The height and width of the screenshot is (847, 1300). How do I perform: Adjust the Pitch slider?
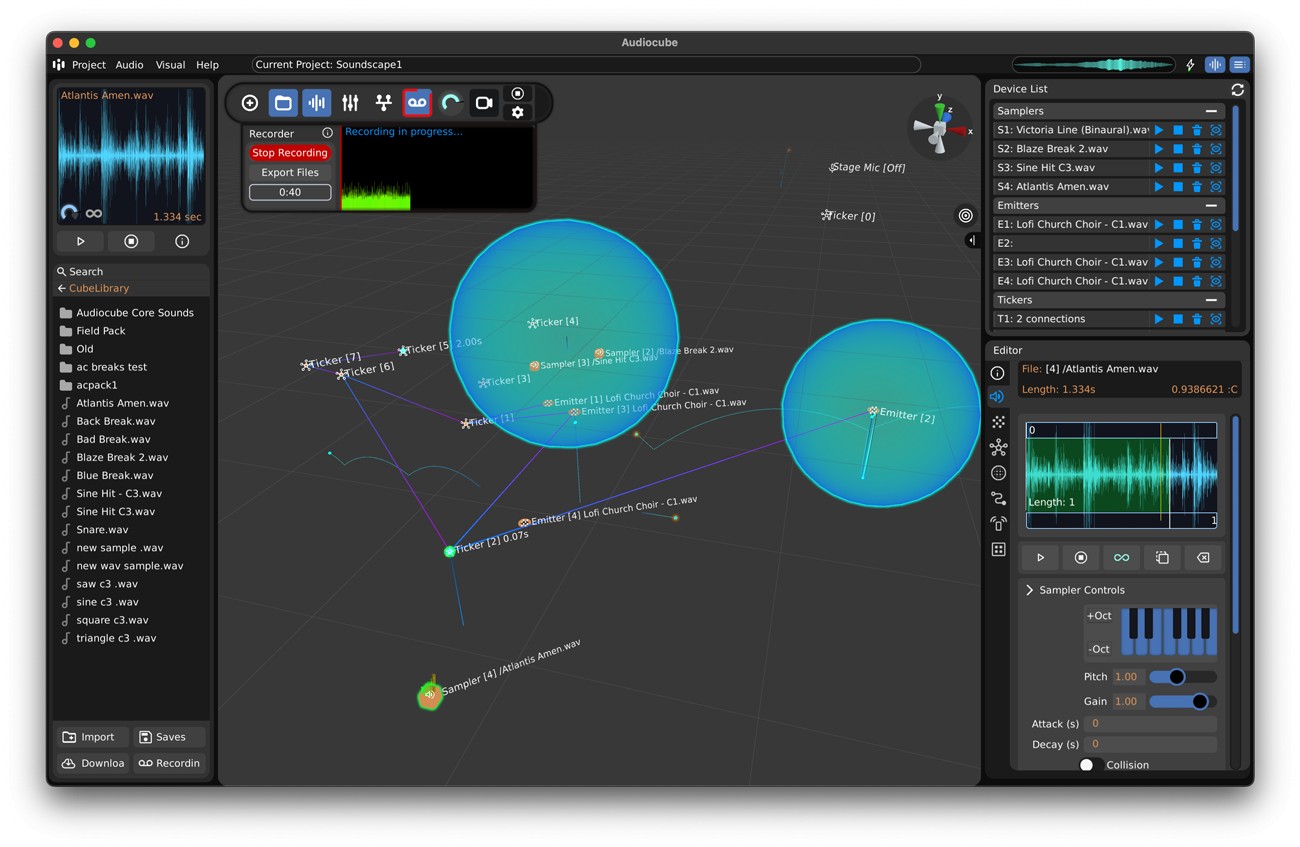click(1177, 677)
